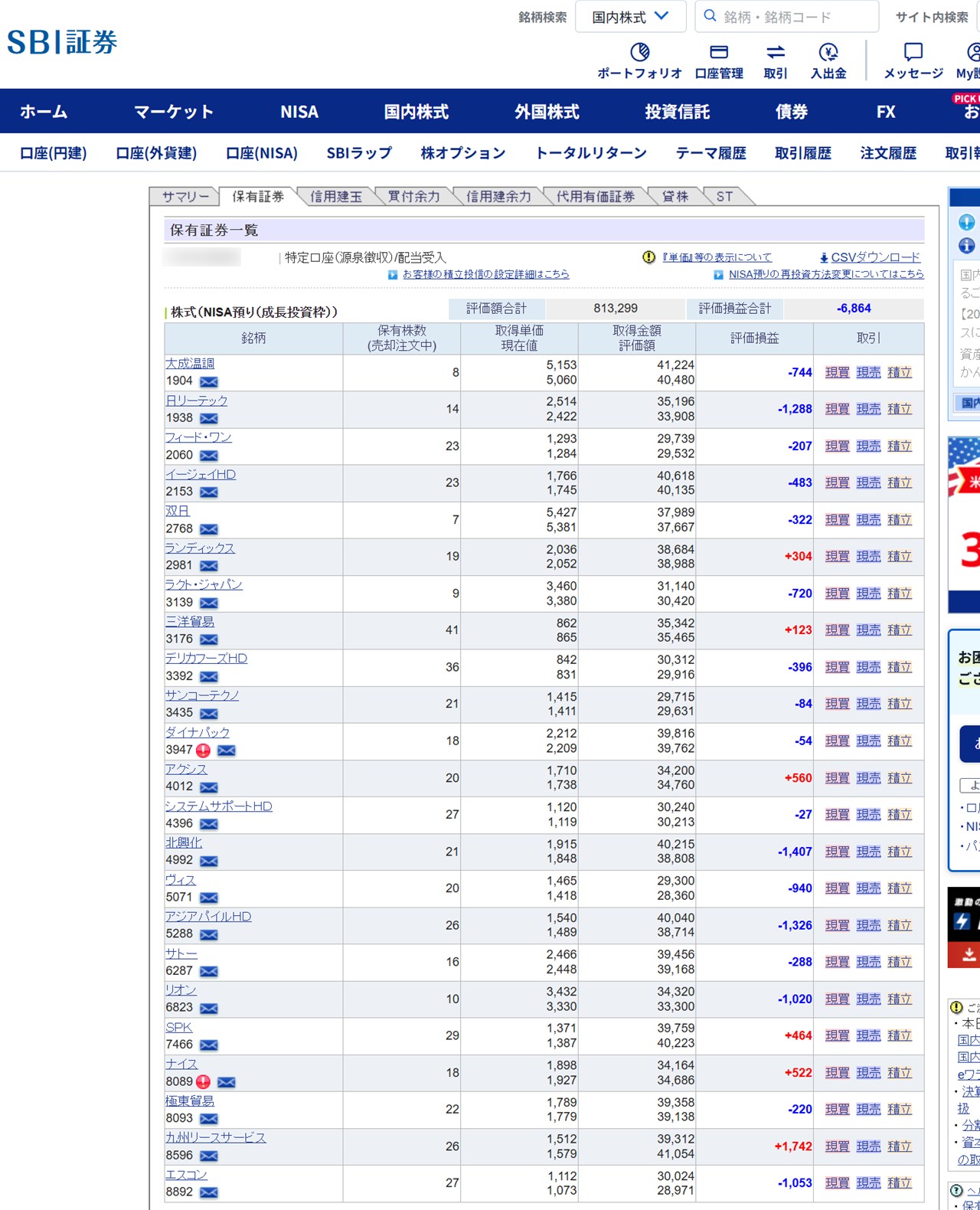The image size is (980, 1210).
Task: Open the サンコーテクノ stock name link
Action: click(x=202, y=695)
